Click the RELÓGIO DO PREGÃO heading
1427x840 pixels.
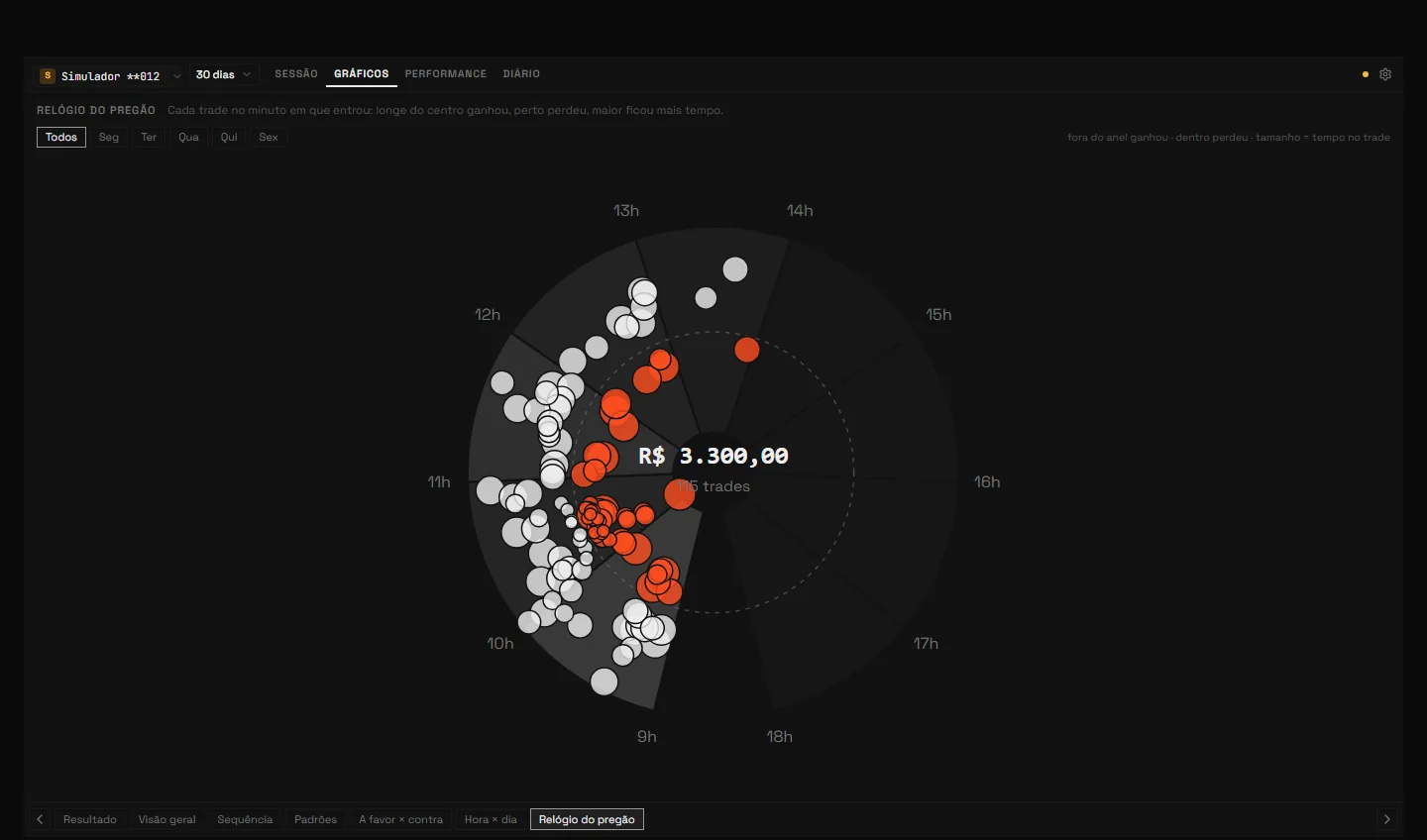96,110
